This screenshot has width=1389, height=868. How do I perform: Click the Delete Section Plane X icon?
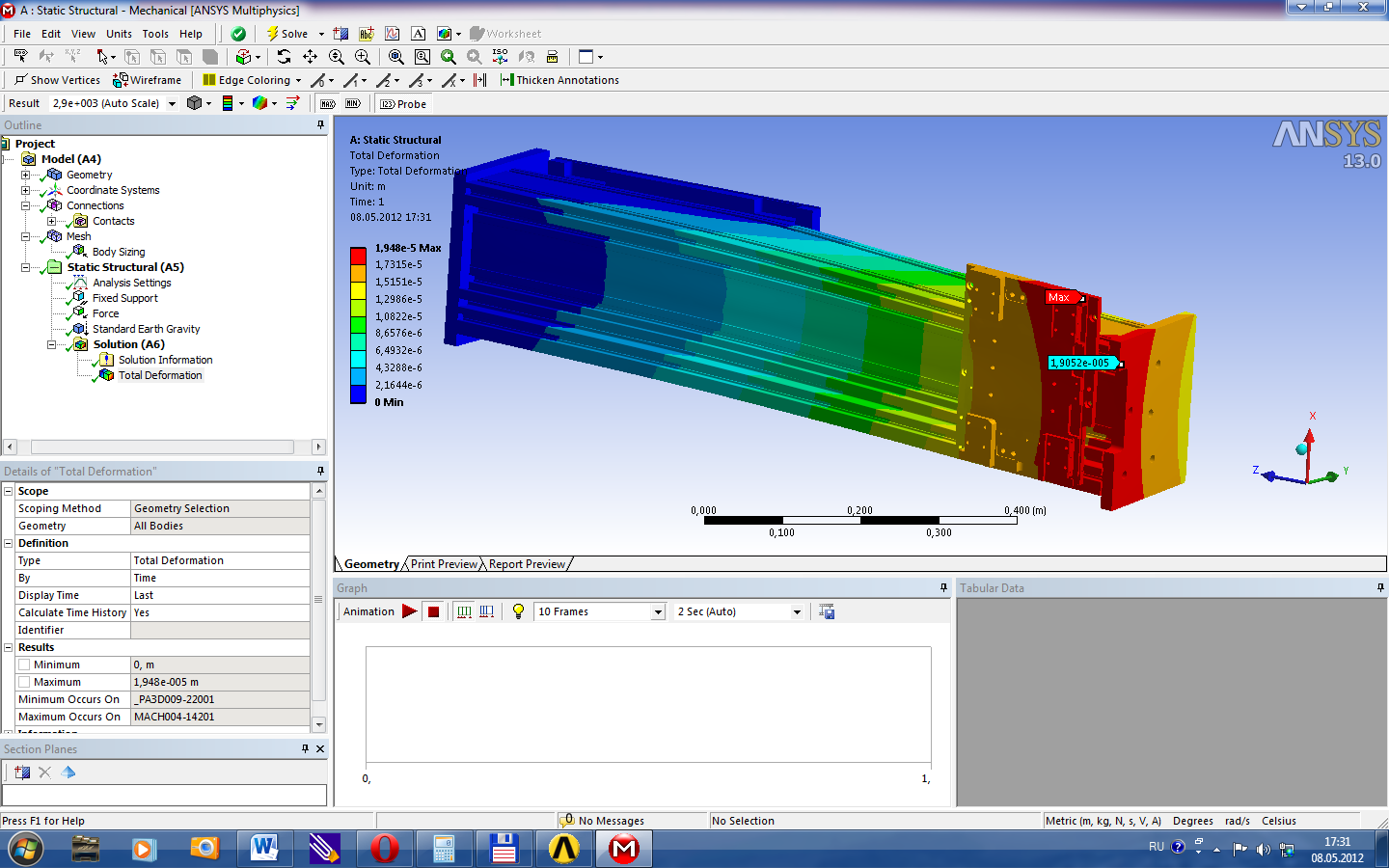coord(44,772)
